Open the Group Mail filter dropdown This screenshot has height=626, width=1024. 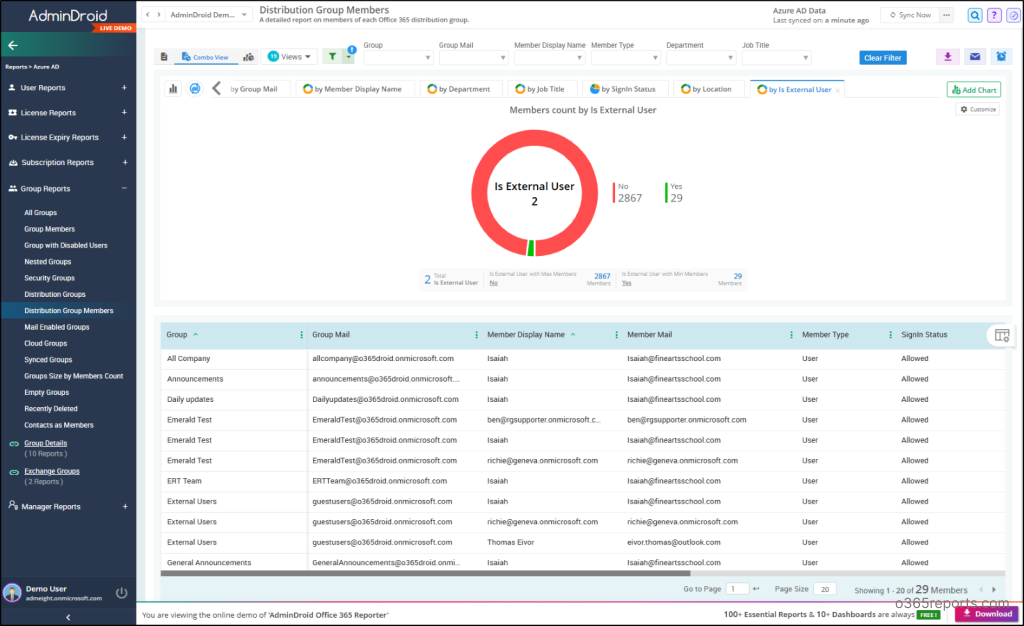(473, 57)
